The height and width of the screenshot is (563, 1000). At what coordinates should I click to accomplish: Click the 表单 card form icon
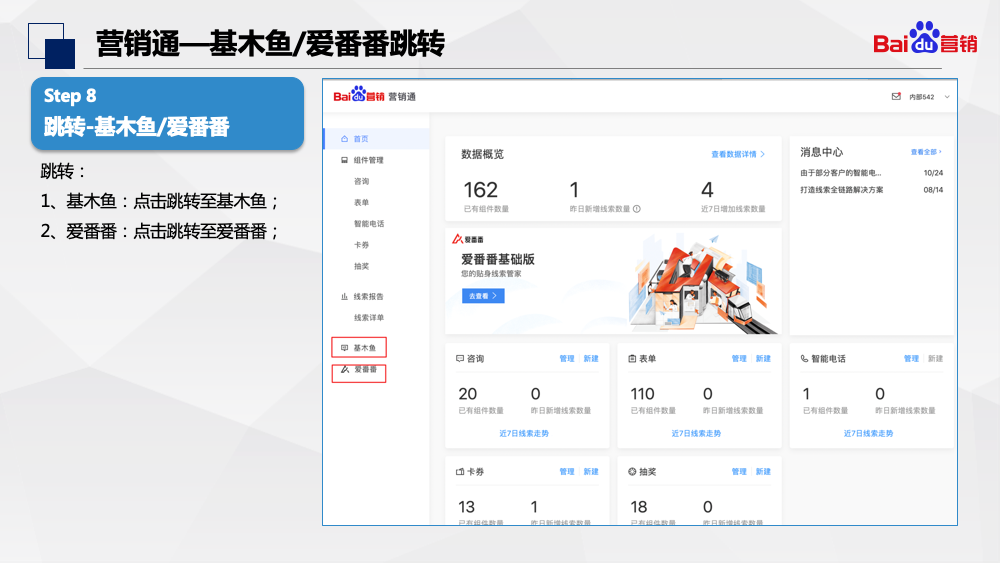(x=632, y=359)
